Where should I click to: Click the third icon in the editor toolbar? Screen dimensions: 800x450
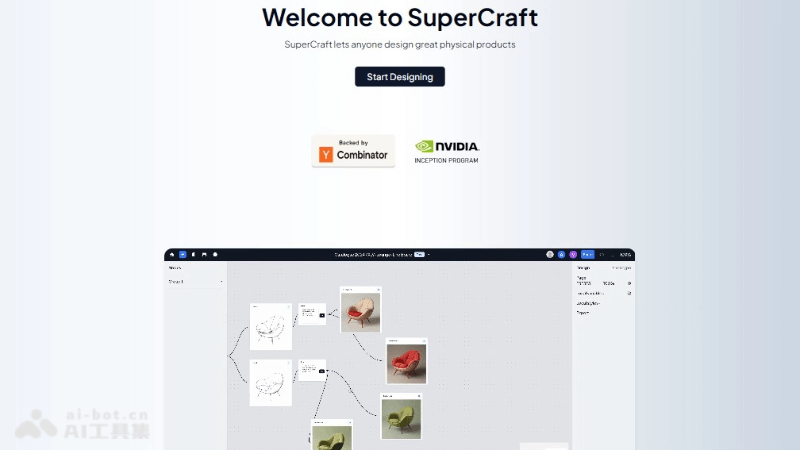tap(193, 255)
